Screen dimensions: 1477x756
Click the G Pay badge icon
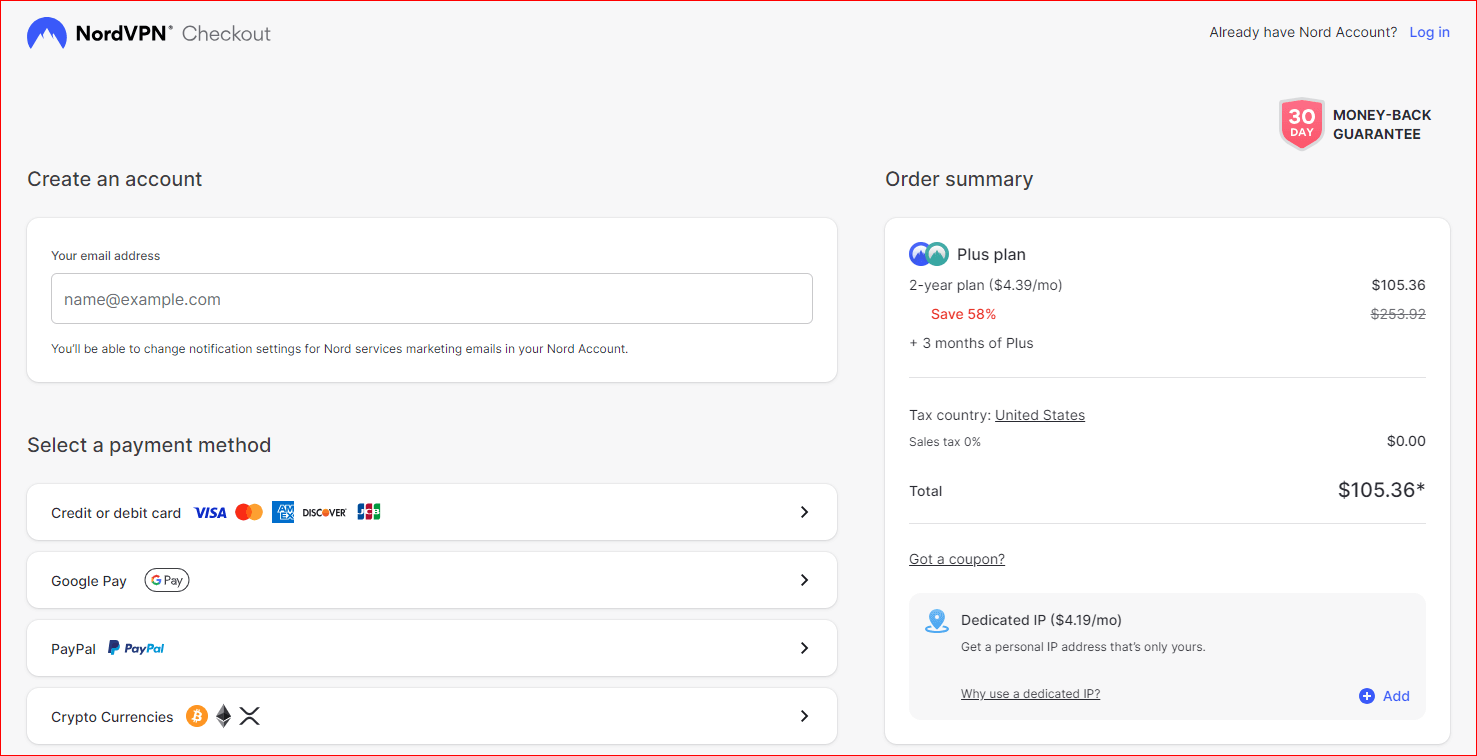[x=167, y=580]
